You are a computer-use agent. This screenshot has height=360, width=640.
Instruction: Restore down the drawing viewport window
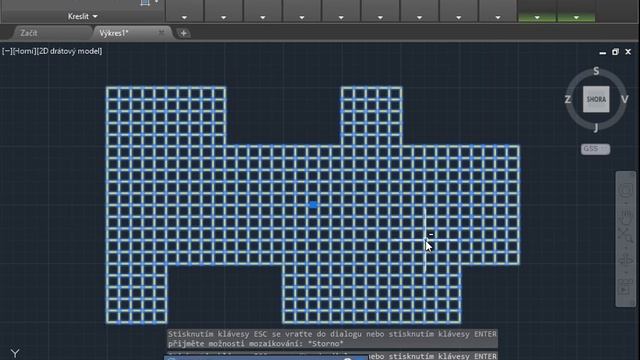[x=615, y=52]
